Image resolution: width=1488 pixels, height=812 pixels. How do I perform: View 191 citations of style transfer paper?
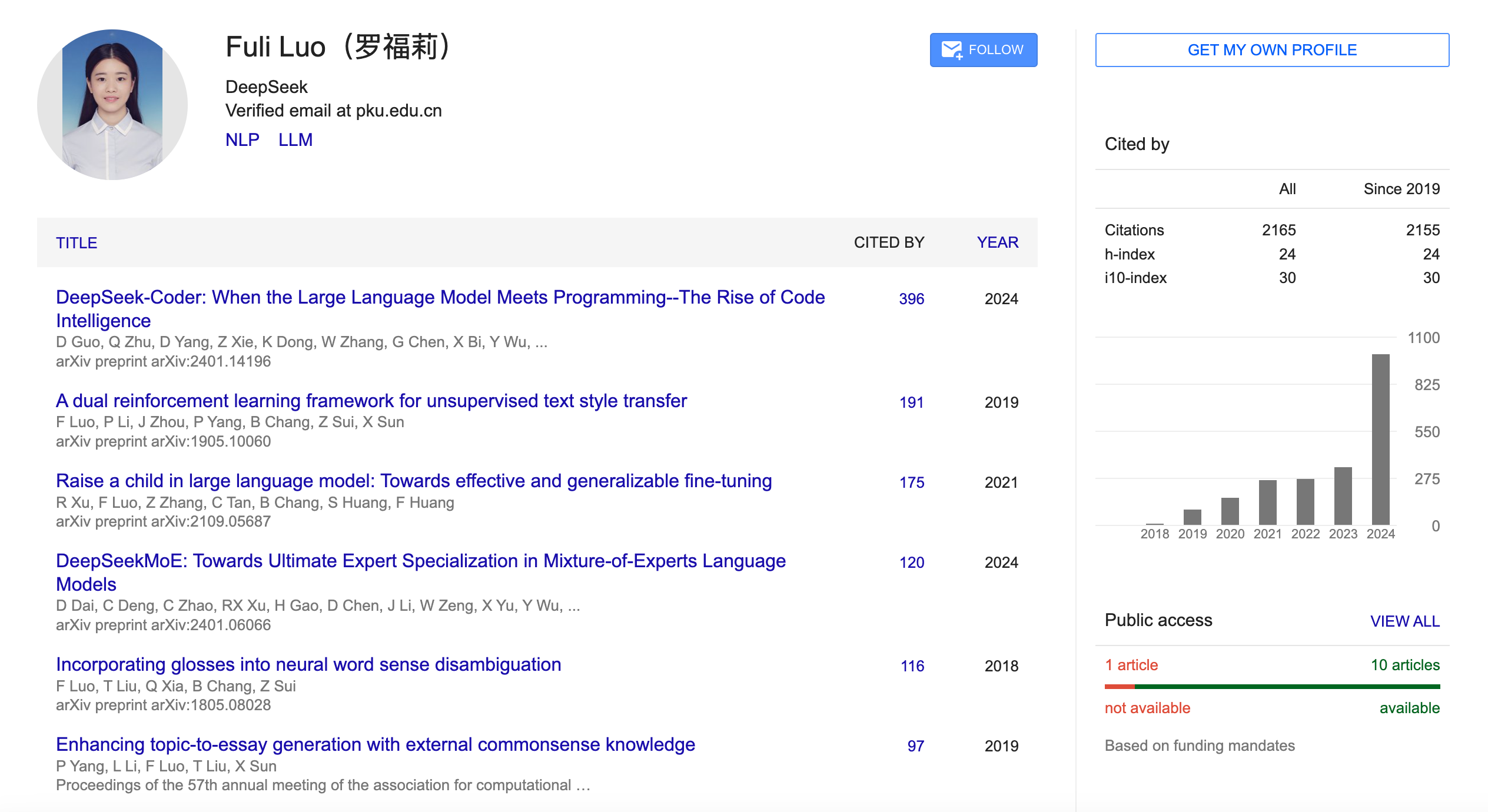(912, 402)
